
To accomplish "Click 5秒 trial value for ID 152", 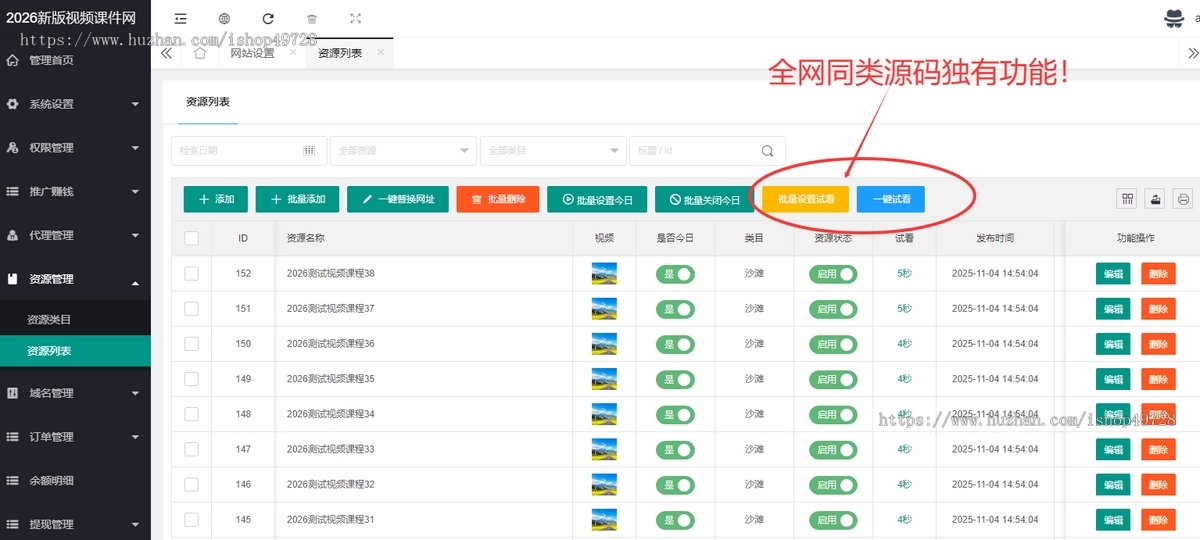I will click(x=904, y=273).
